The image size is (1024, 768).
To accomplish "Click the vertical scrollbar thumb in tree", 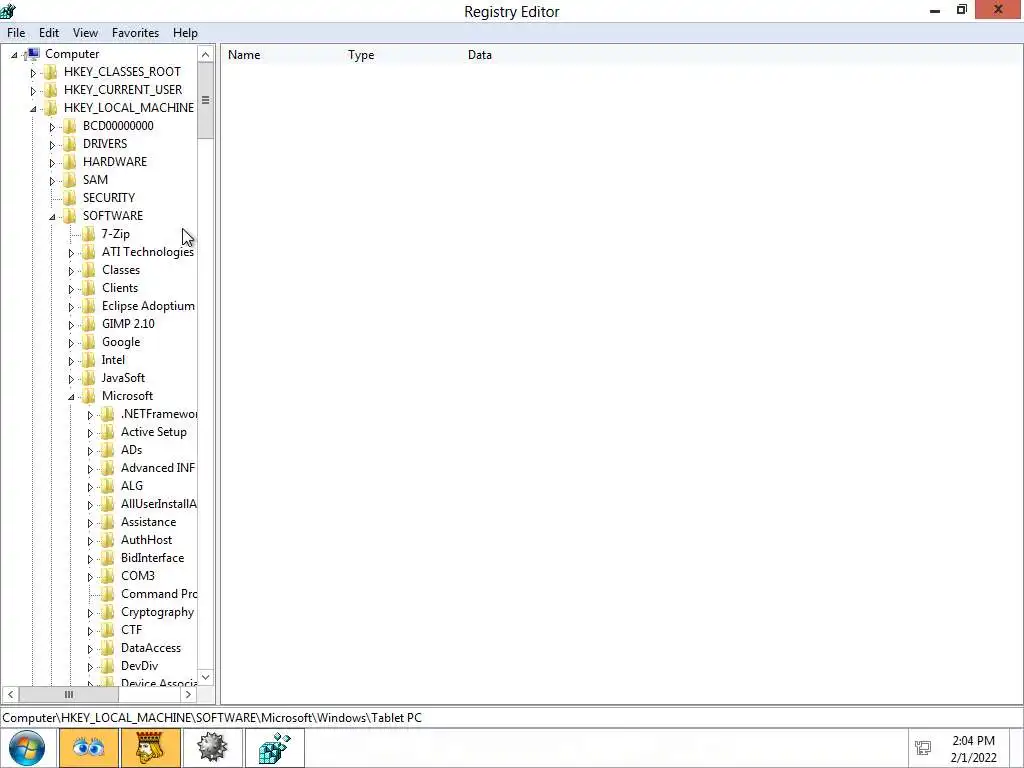I will pos(206,101).
